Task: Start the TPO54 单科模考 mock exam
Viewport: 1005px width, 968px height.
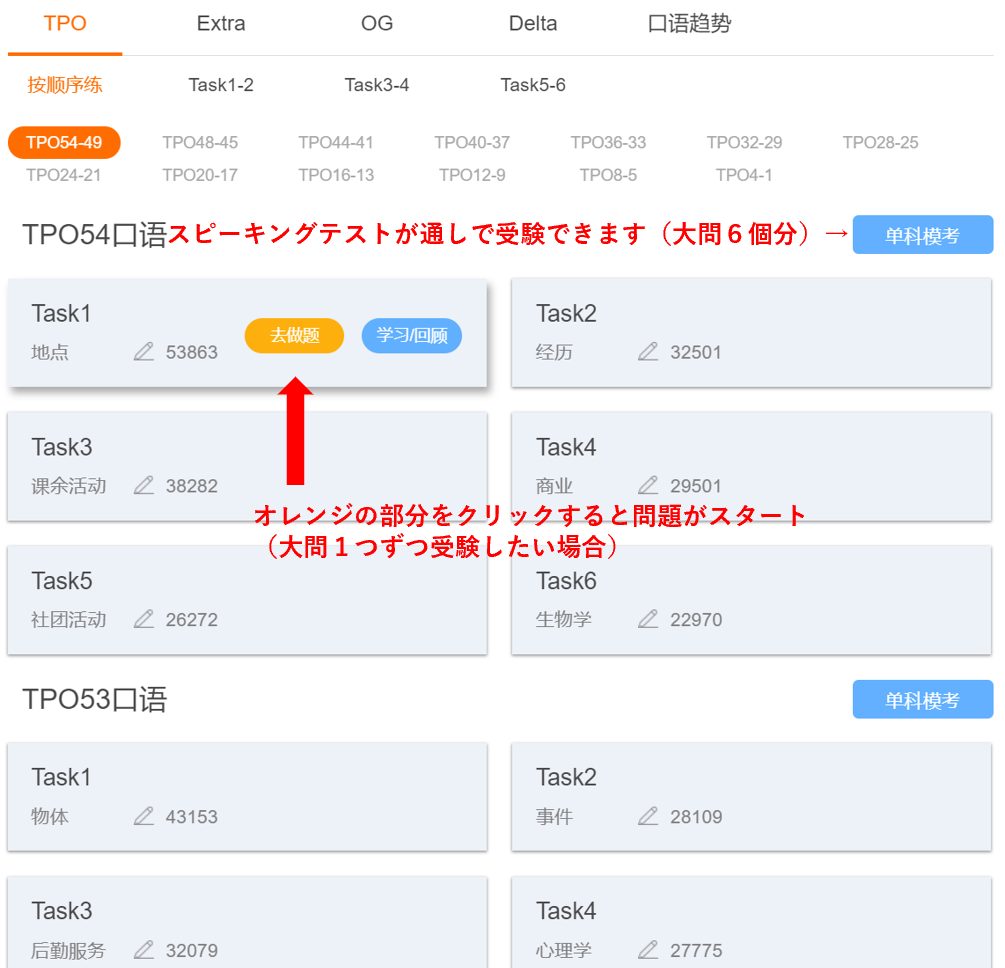Action: tap(922, 234)
